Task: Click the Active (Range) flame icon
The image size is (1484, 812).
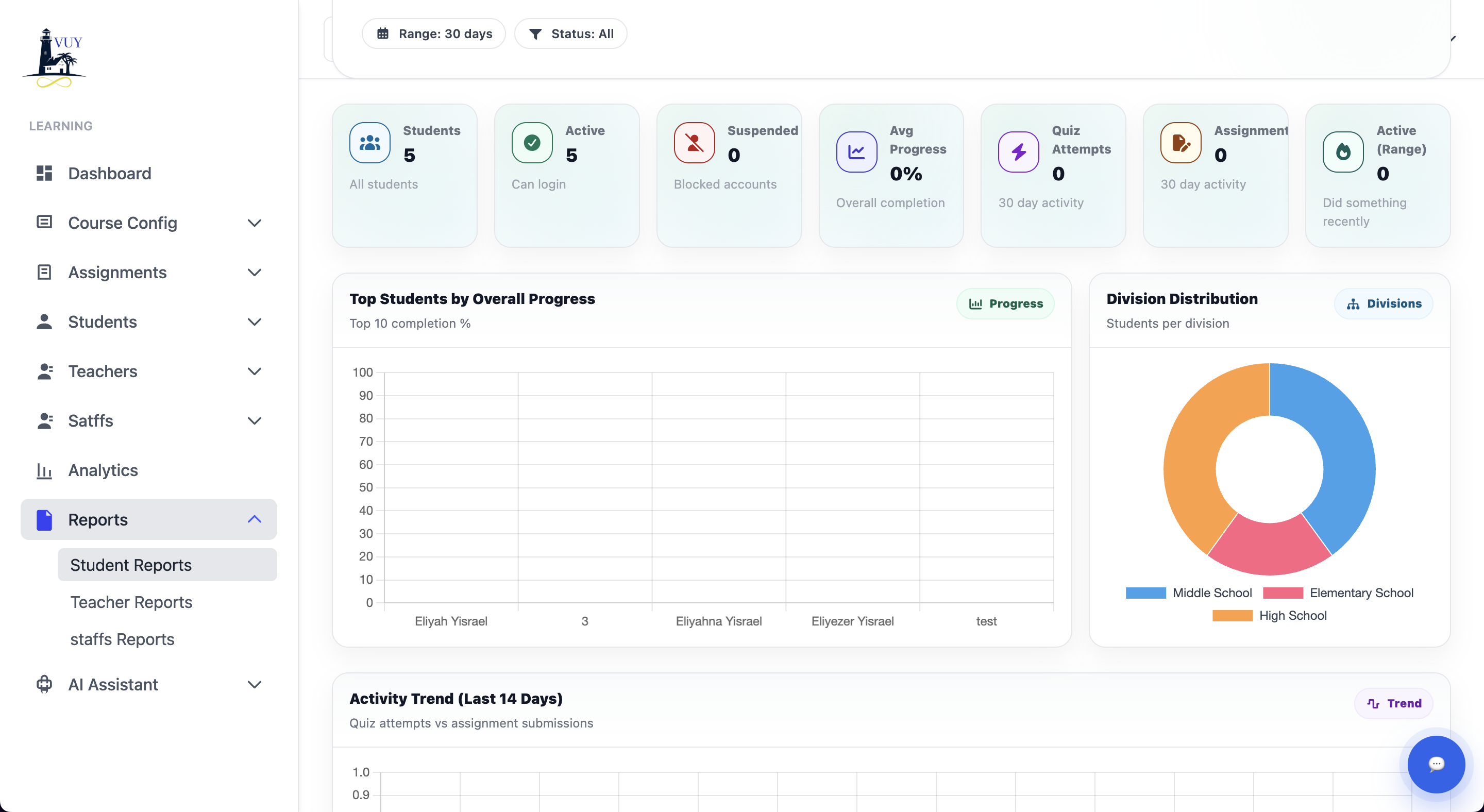Action: point(1342,152)
